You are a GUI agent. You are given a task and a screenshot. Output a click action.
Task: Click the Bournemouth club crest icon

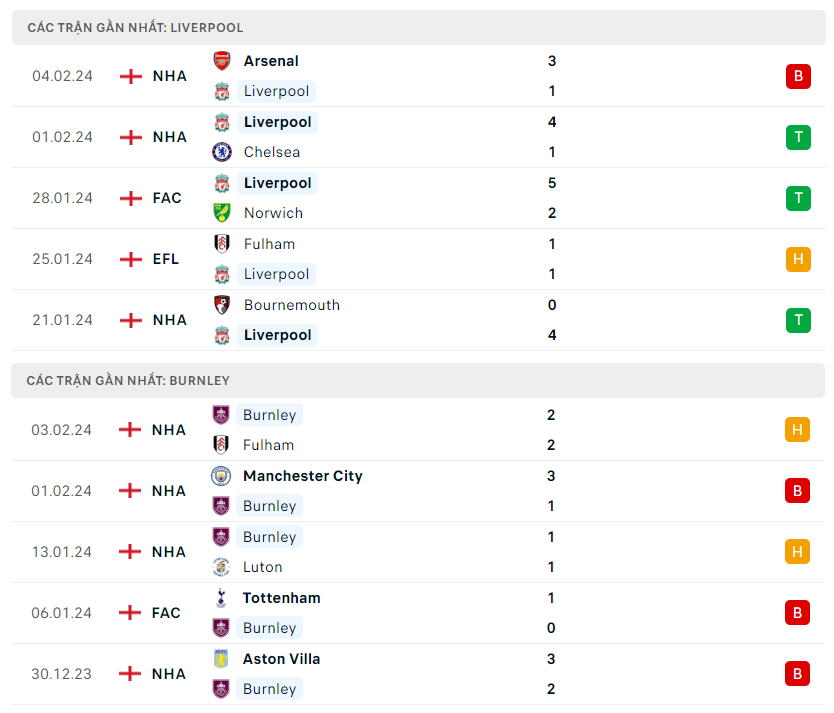(222, 305)
